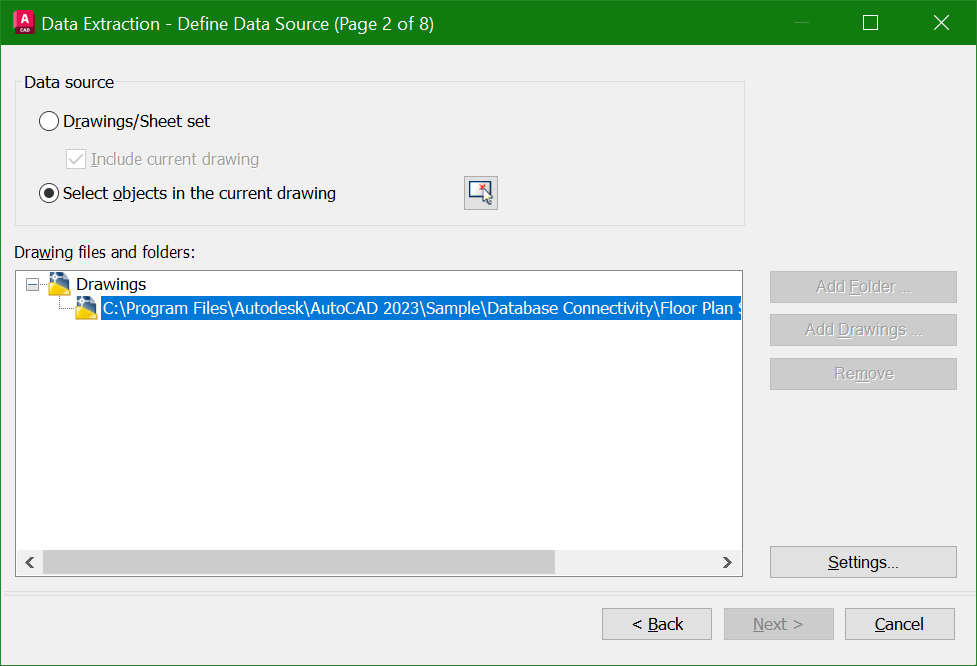977x666 pixels.
Task: Click the AutoCAD logo in title bar
Action: (18, 22)
